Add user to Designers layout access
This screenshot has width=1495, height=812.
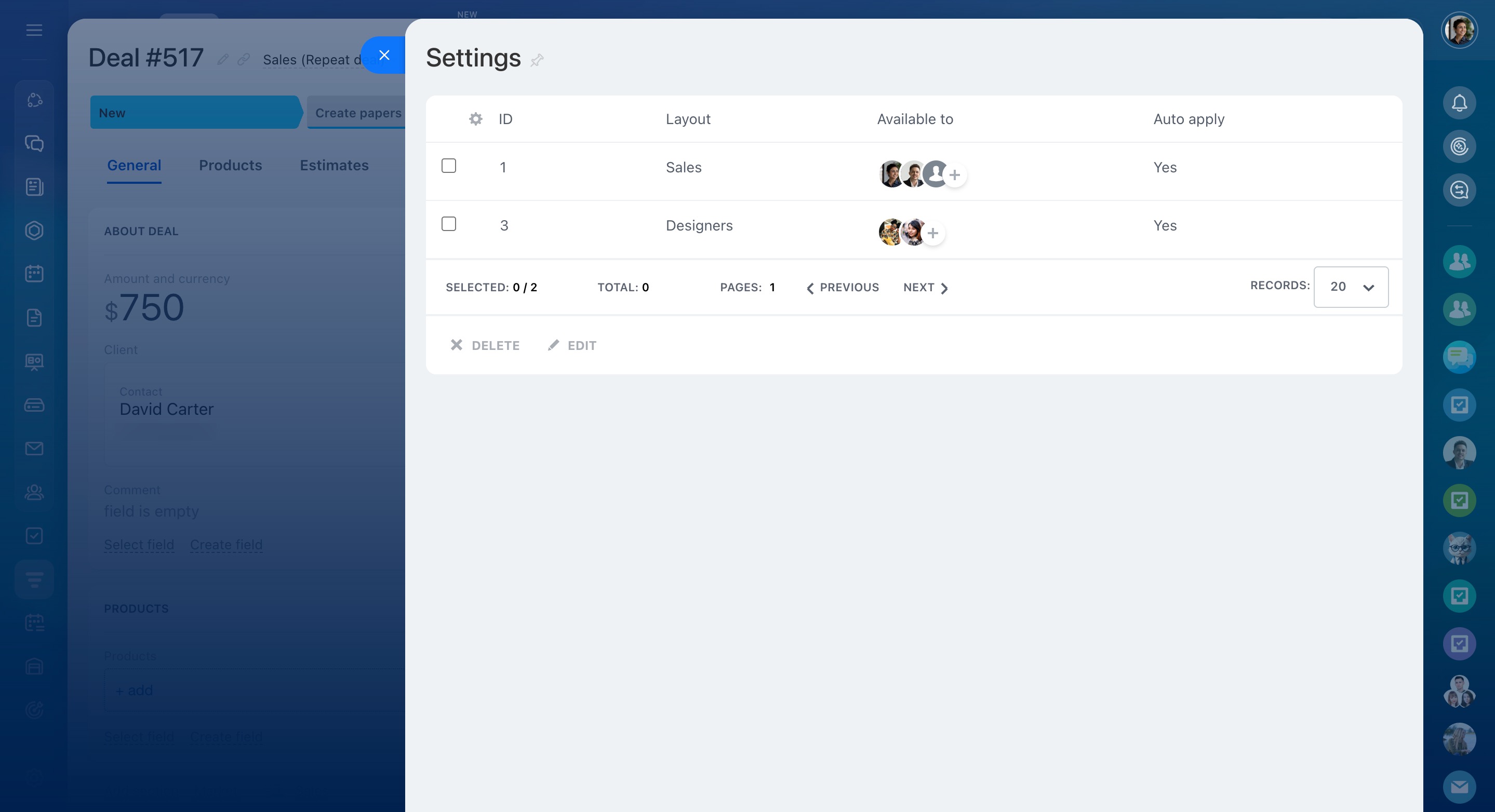[932, 233]
